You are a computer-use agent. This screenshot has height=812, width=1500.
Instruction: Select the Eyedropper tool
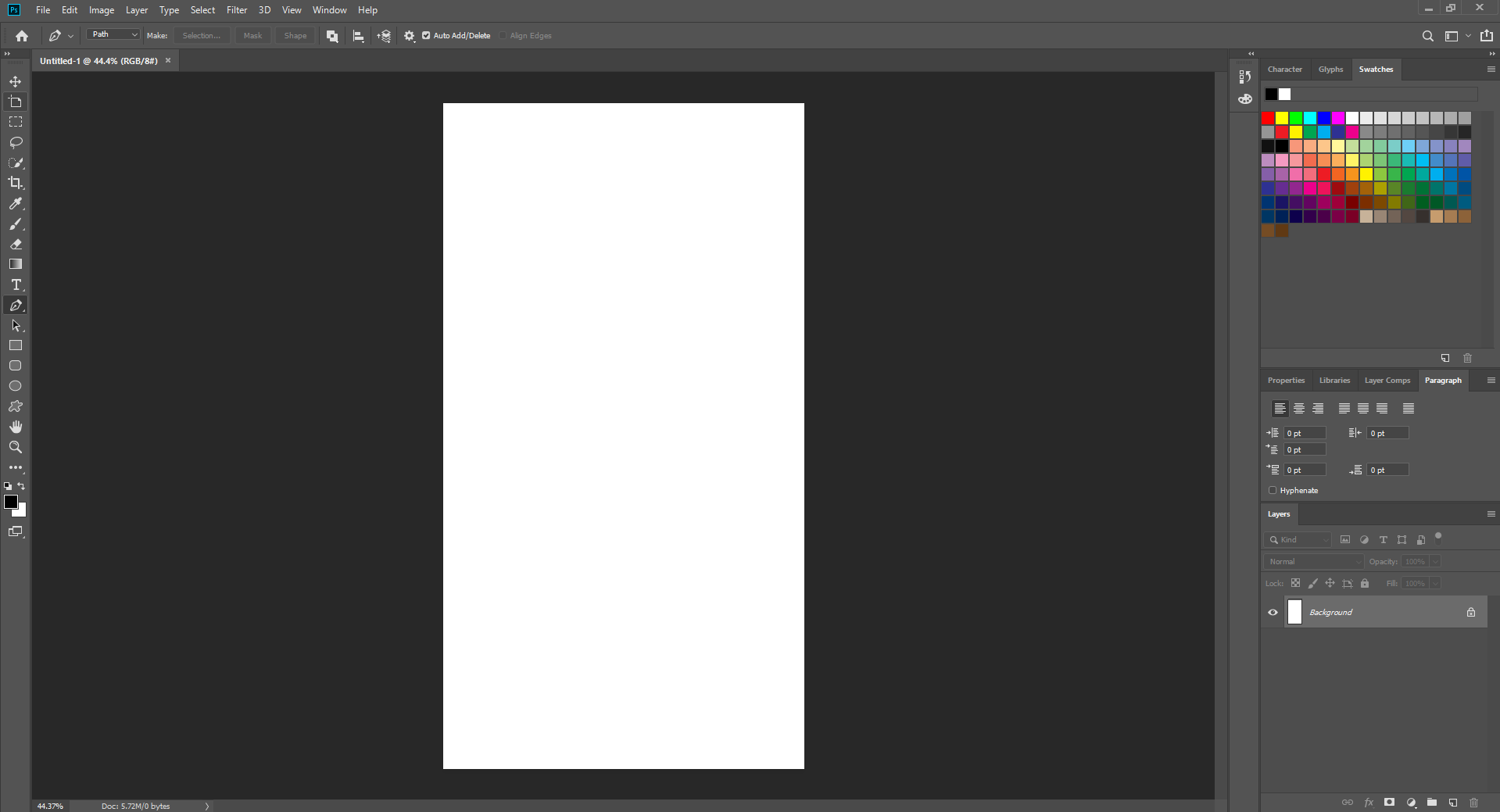click(x=15, y=203)
